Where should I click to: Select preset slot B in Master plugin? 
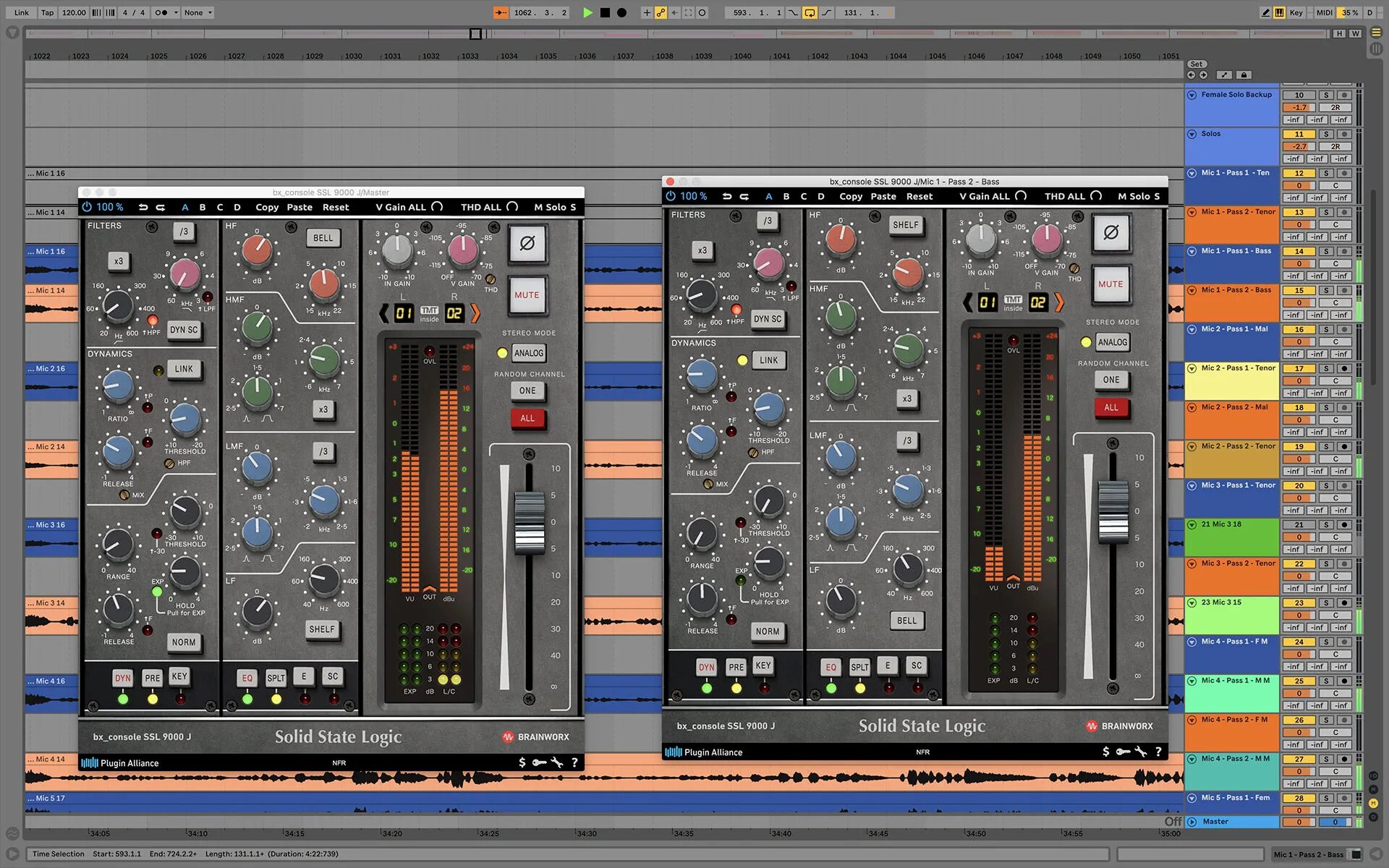click(203, 207)
